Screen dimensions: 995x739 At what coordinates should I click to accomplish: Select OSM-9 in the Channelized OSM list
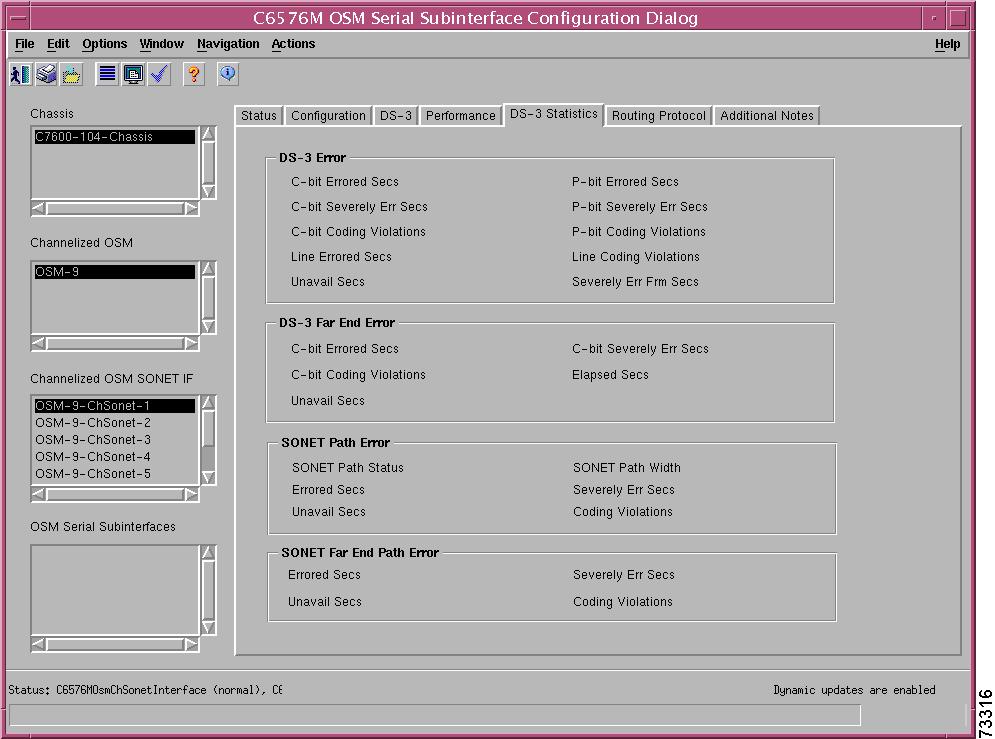(x=115, y=271)
